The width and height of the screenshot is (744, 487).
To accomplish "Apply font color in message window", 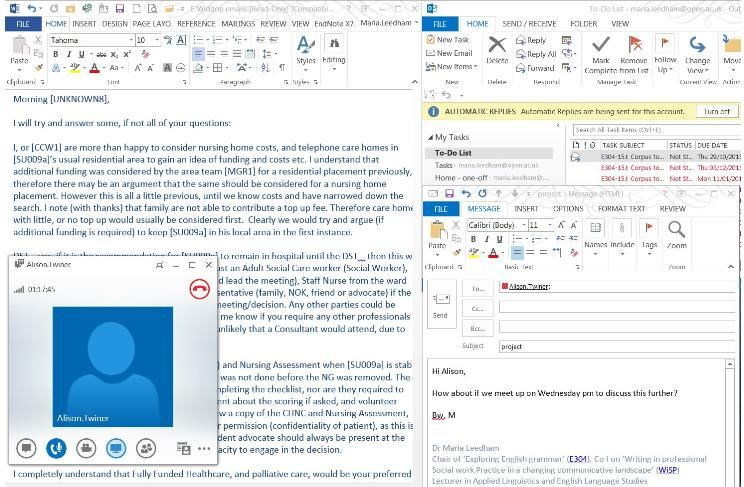I will (493, 253).
